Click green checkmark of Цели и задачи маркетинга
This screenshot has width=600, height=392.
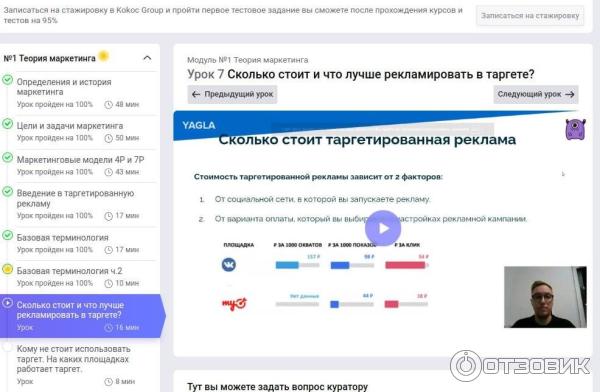[7, 124]
